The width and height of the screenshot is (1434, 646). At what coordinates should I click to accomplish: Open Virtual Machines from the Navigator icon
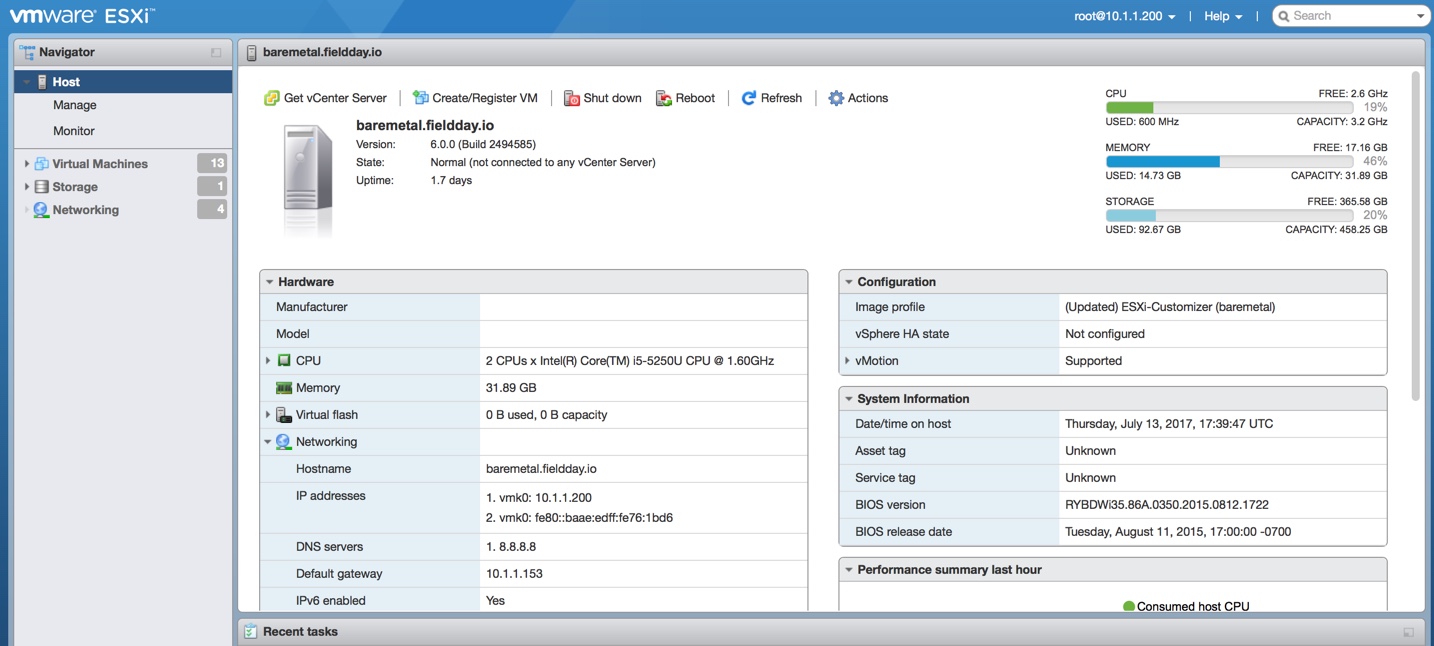(x=41, y=164)
